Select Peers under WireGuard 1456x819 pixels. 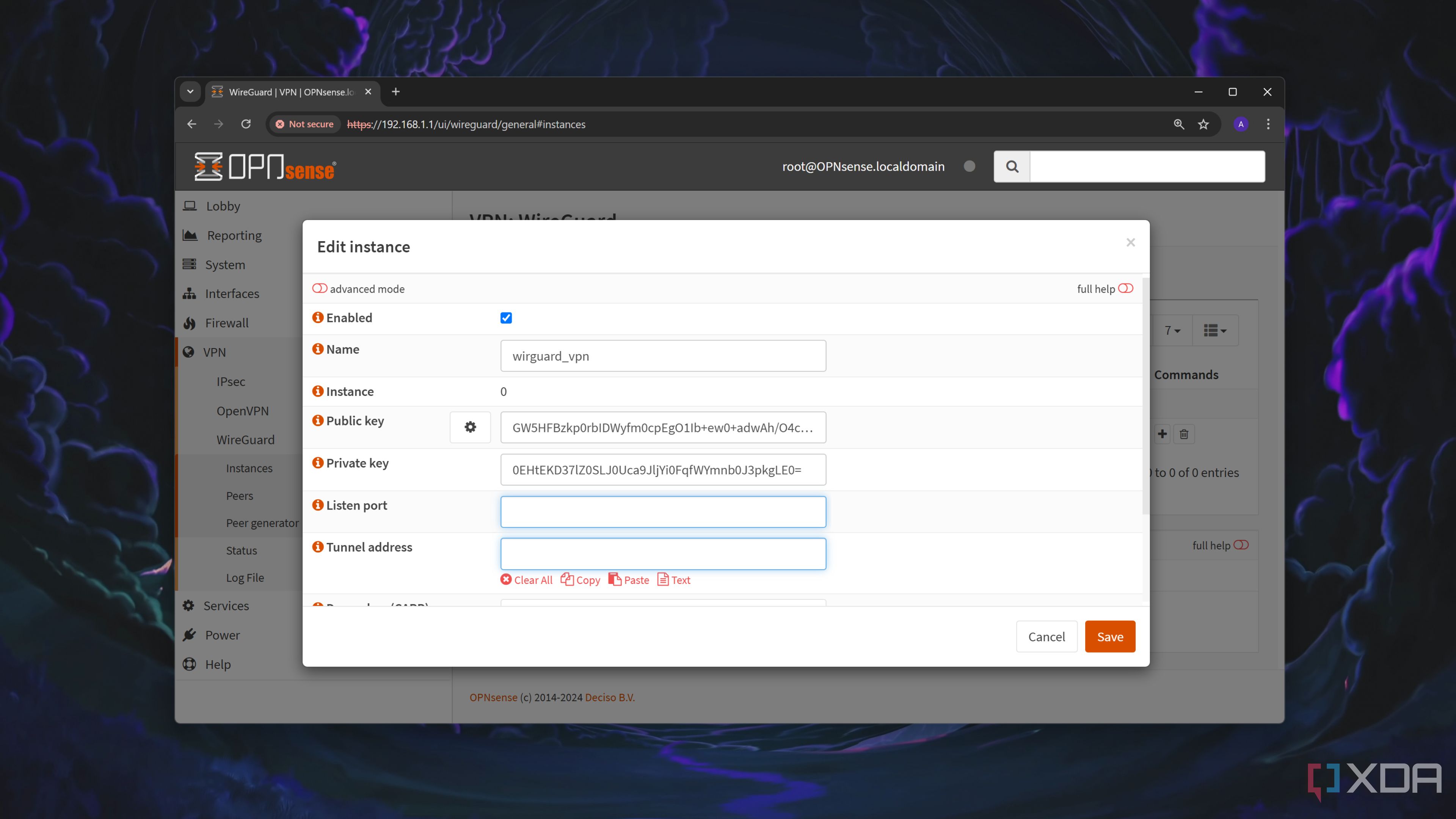coord(239,496)
